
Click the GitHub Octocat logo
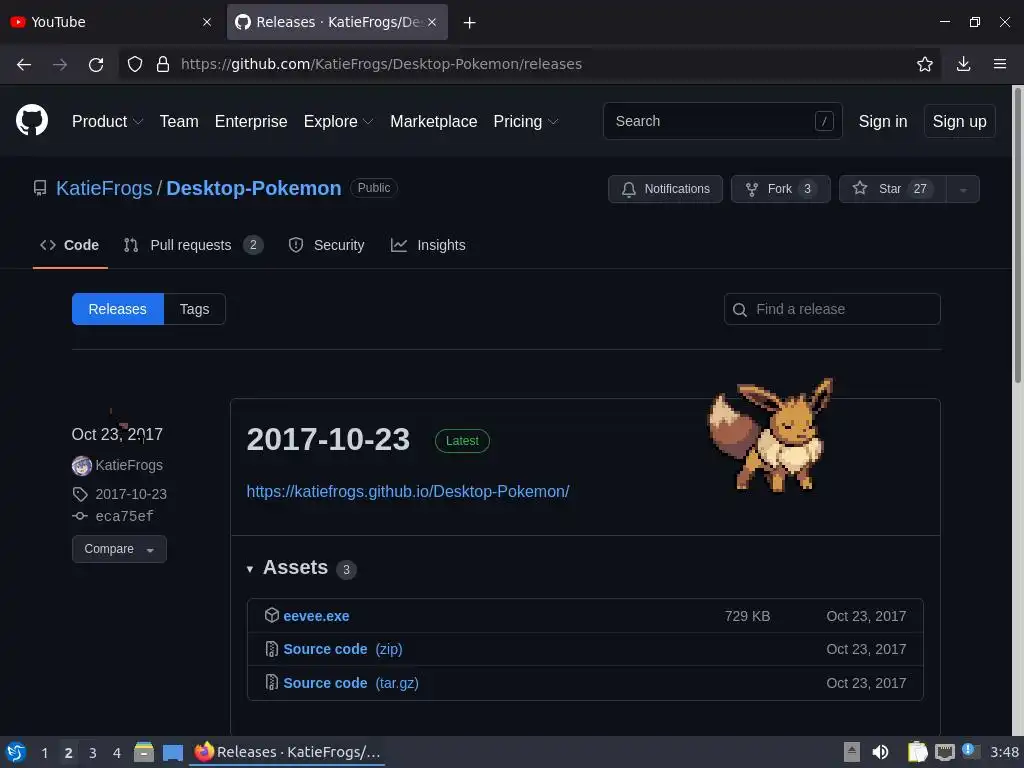click(32, 120)
